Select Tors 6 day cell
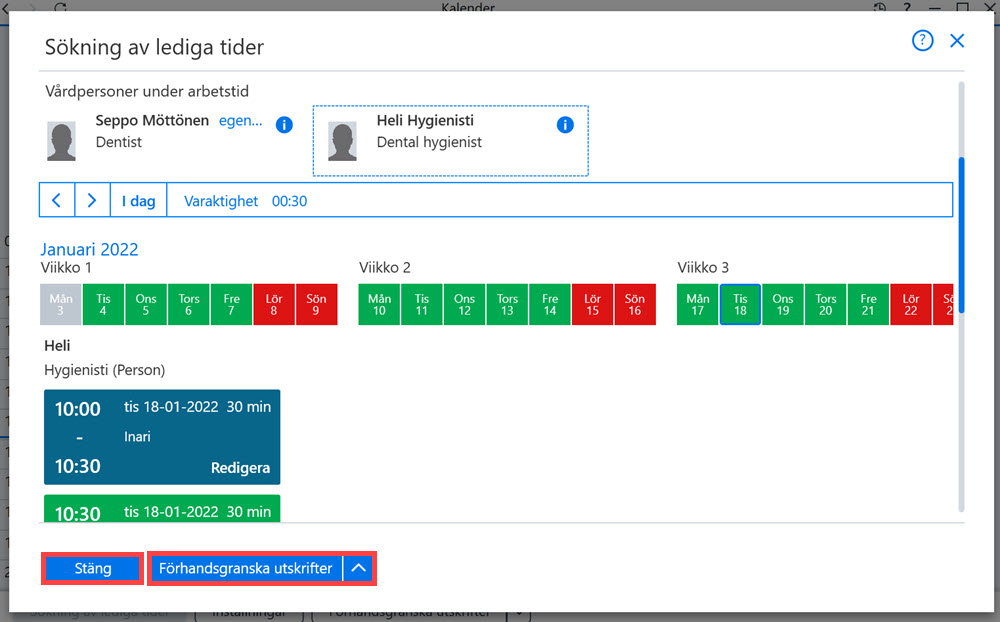This screenshot has height=622, width=1000. [x=189, y=304]
